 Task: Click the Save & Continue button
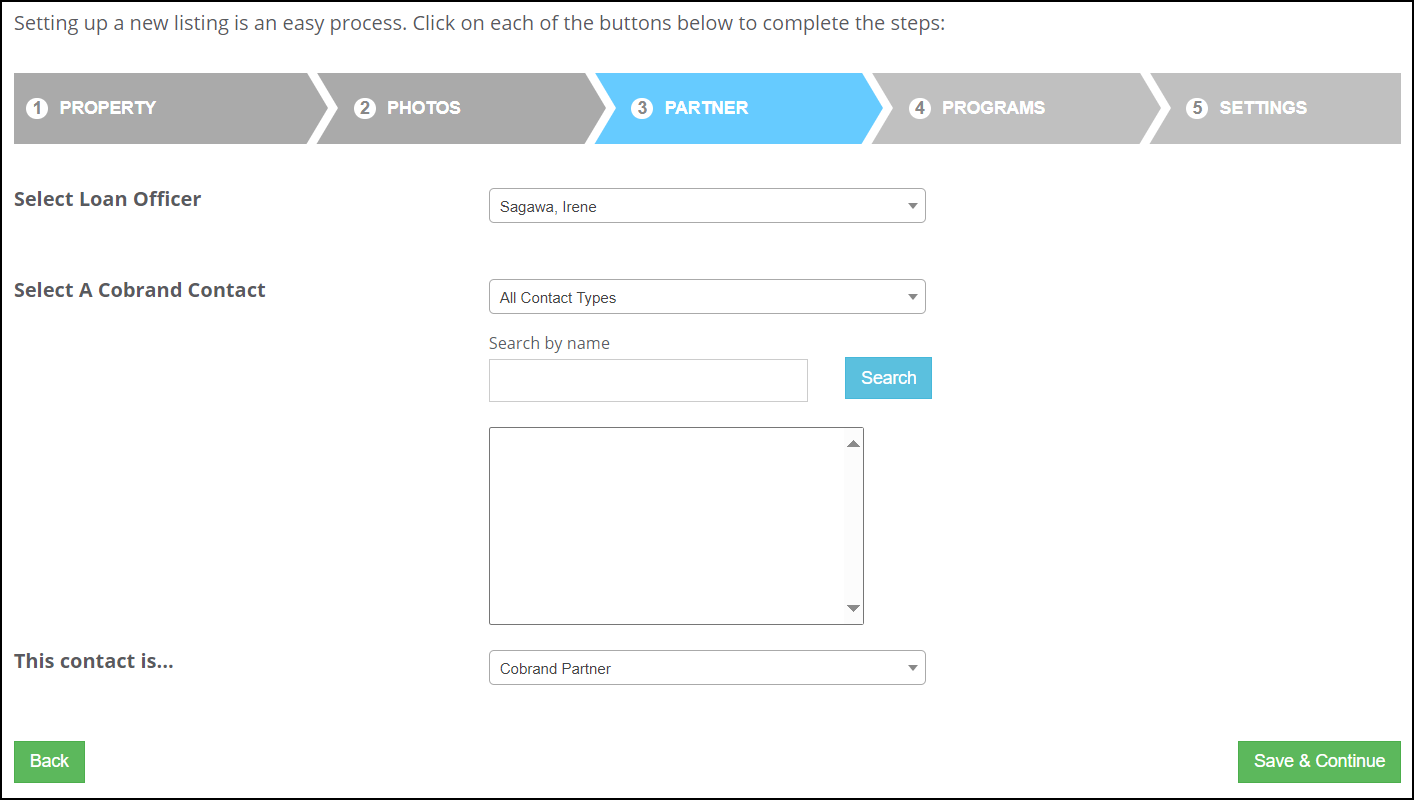[x=1319, y=761]
